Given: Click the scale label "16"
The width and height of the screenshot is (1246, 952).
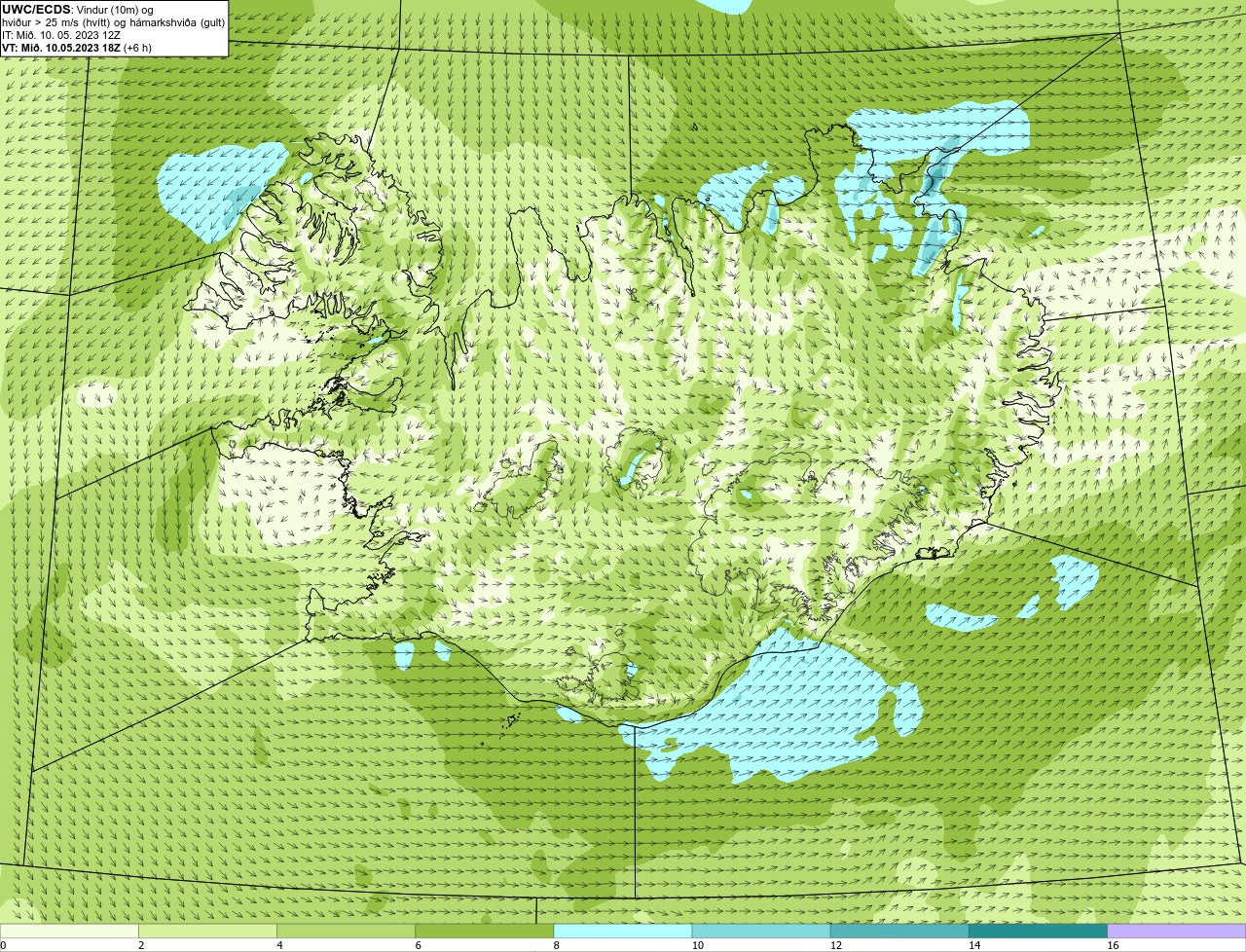Looking at the screenshot, I should coord(1112,945).
